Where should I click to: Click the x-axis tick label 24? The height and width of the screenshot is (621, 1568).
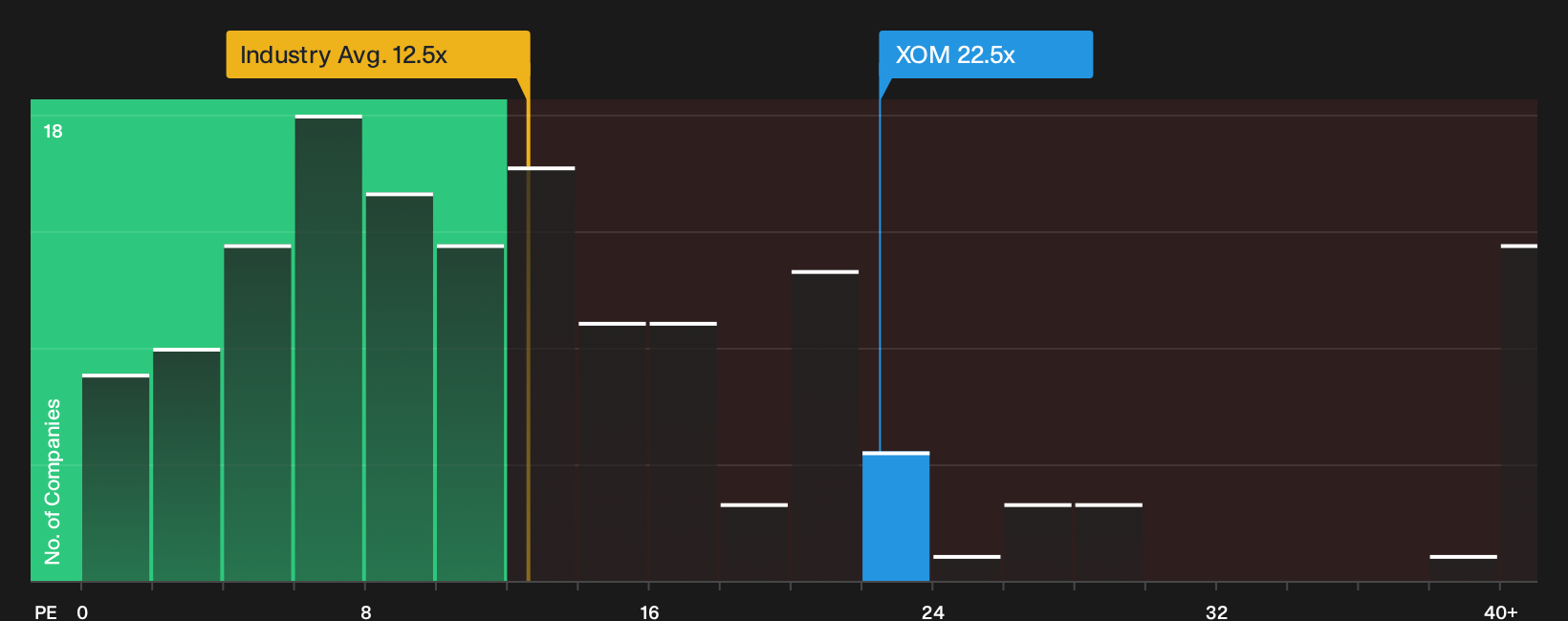pyautogui.click(x=933, y=611)
